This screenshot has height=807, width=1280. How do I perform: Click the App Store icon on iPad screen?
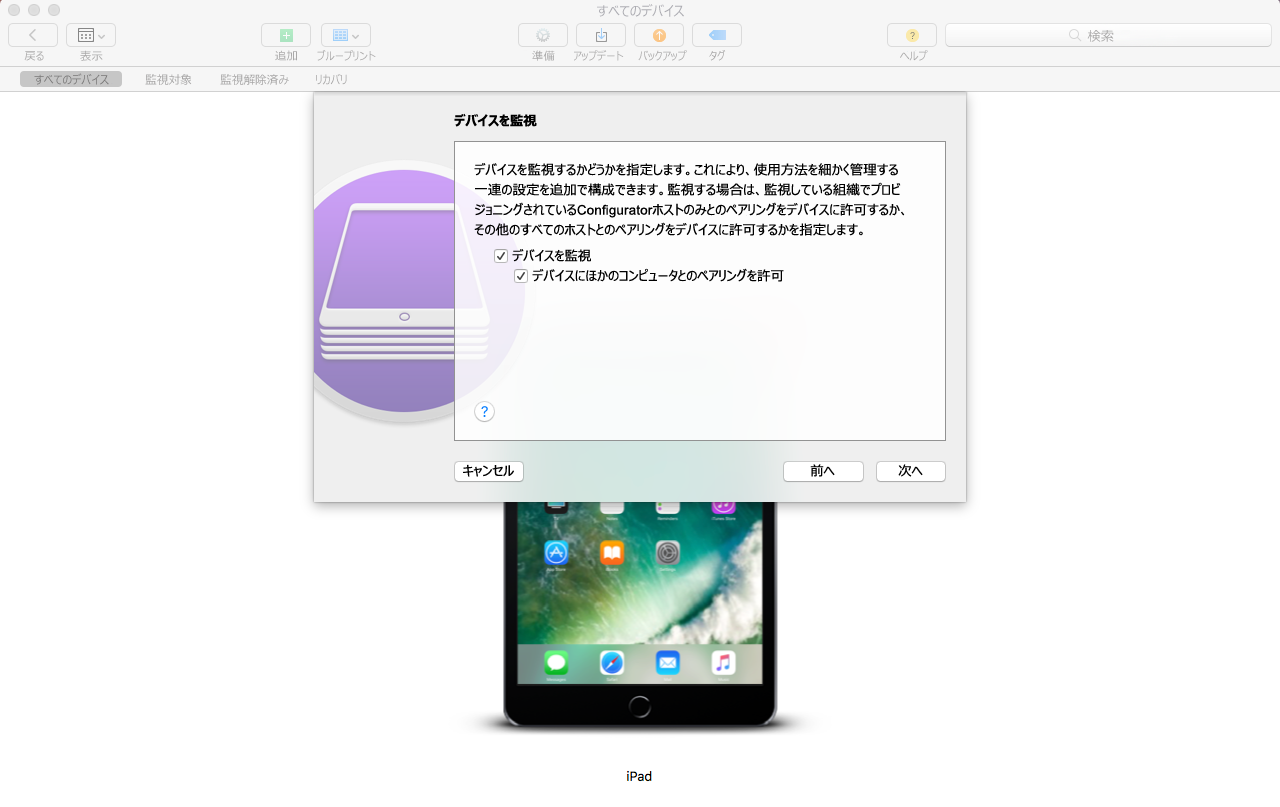[556, 552]
